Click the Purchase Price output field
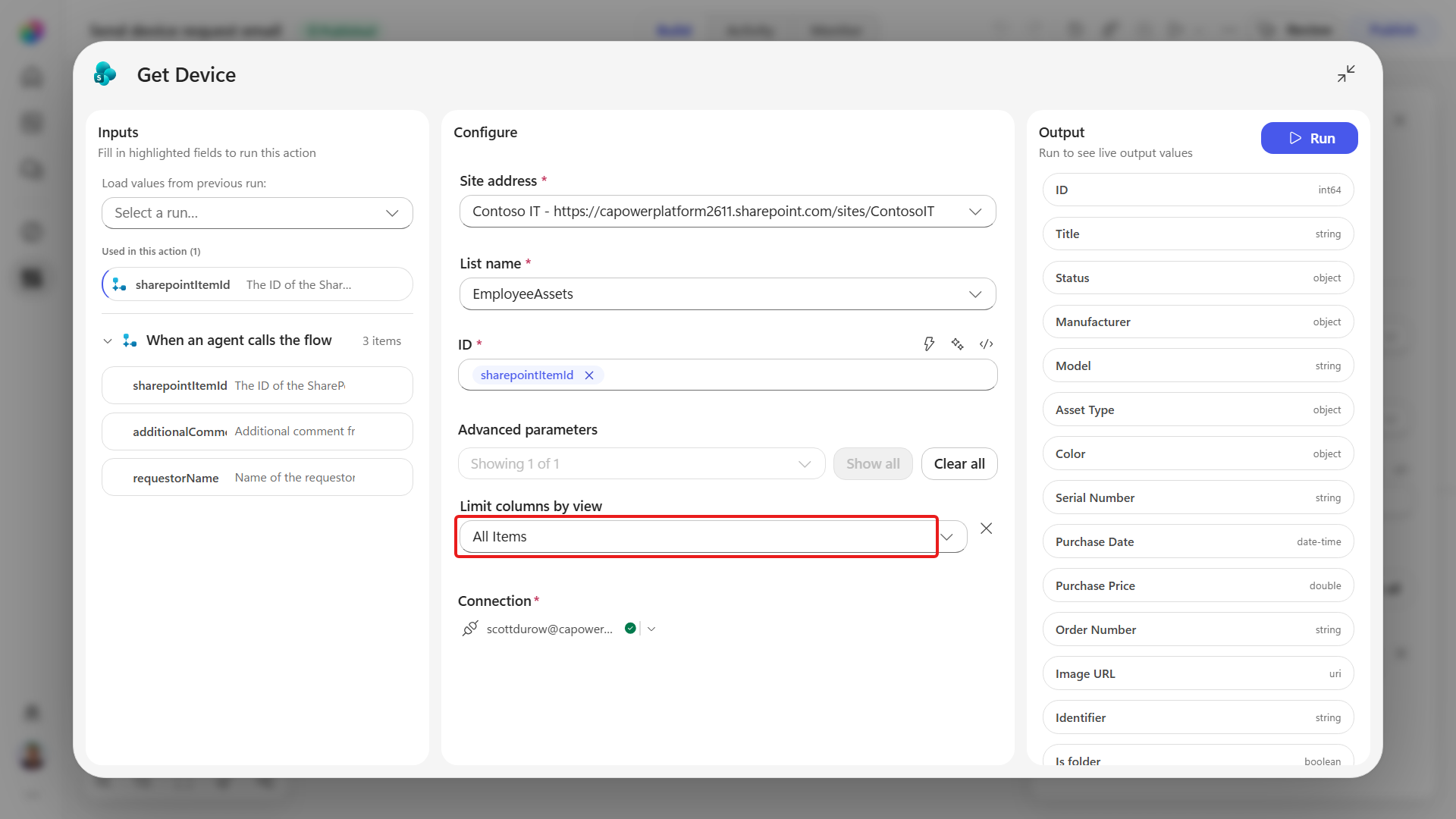Screen dimensions: 1456x819 coord(1197,585)
